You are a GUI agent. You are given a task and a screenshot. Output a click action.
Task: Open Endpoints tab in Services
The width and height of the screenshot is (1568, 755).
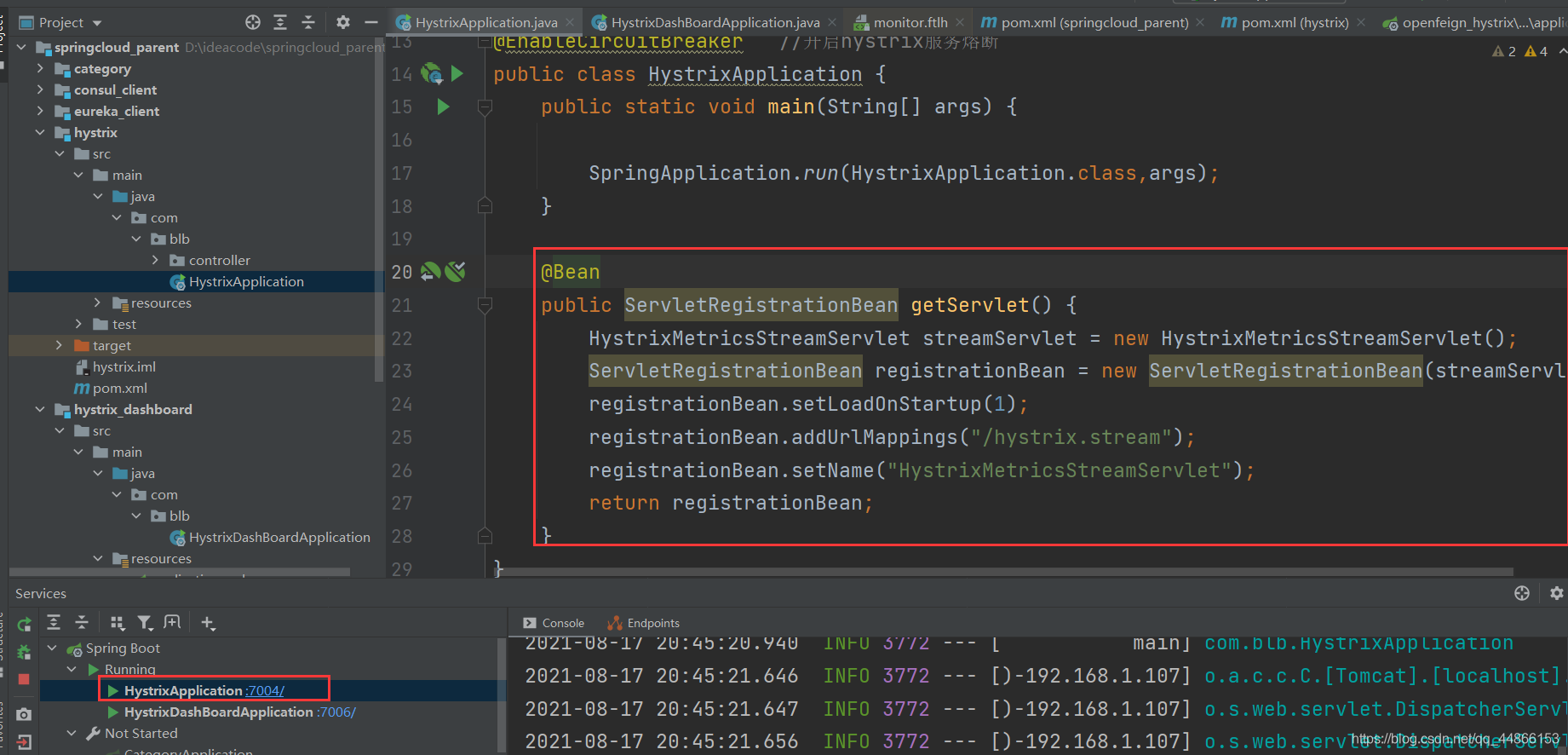[643, 623]
